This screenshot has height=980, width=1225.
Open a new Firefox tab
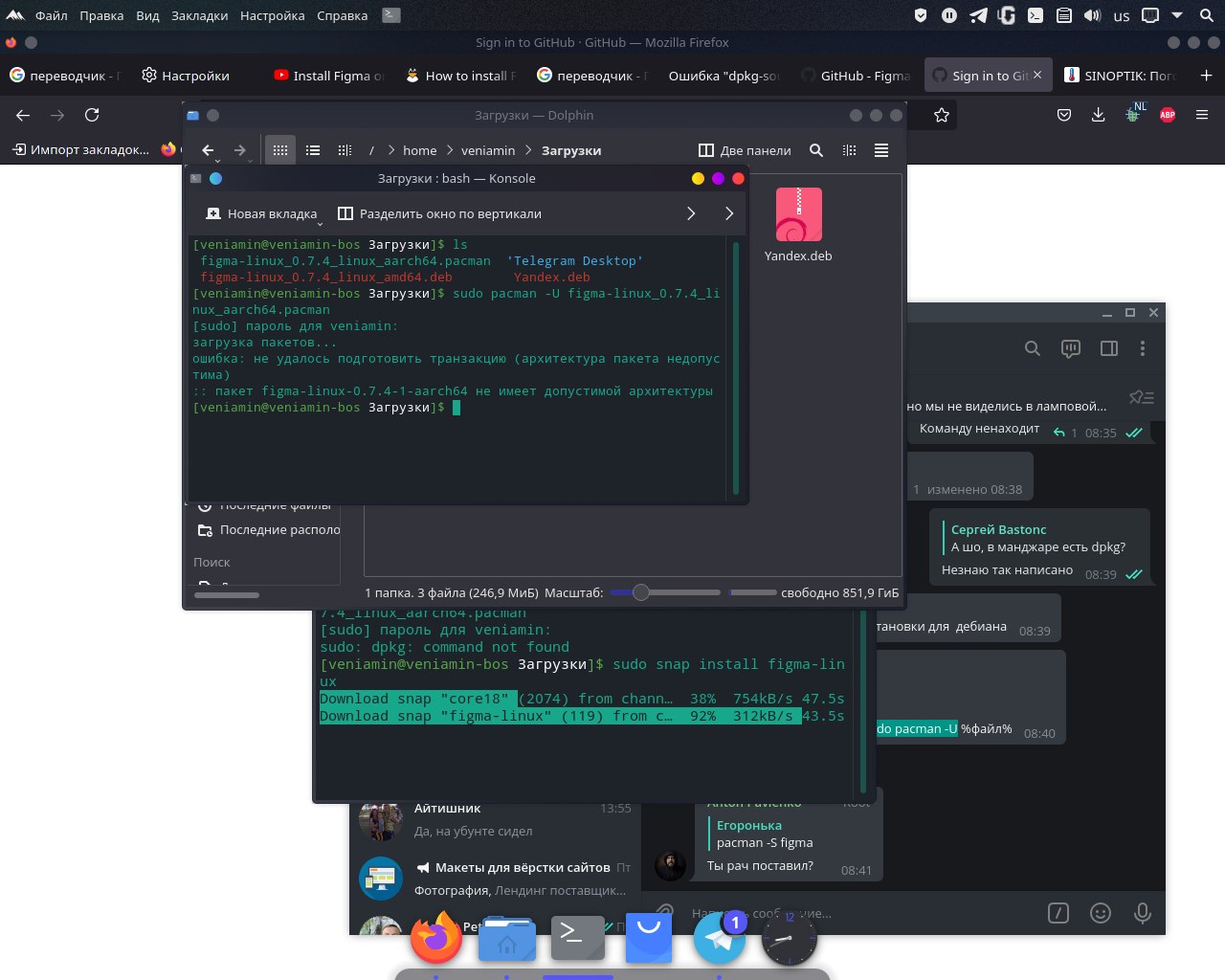coord(1206,76)
